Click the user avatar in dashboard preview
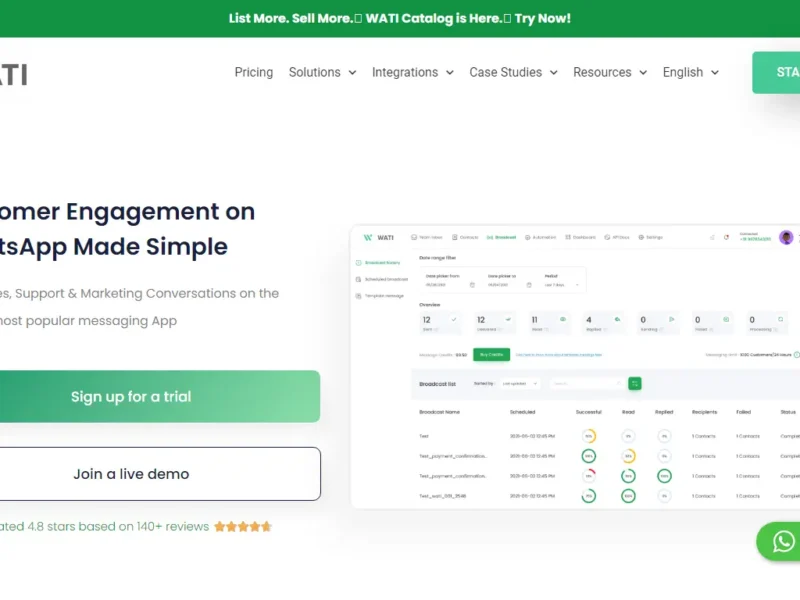Screen dimensions: 800x600 pos(786,237)
